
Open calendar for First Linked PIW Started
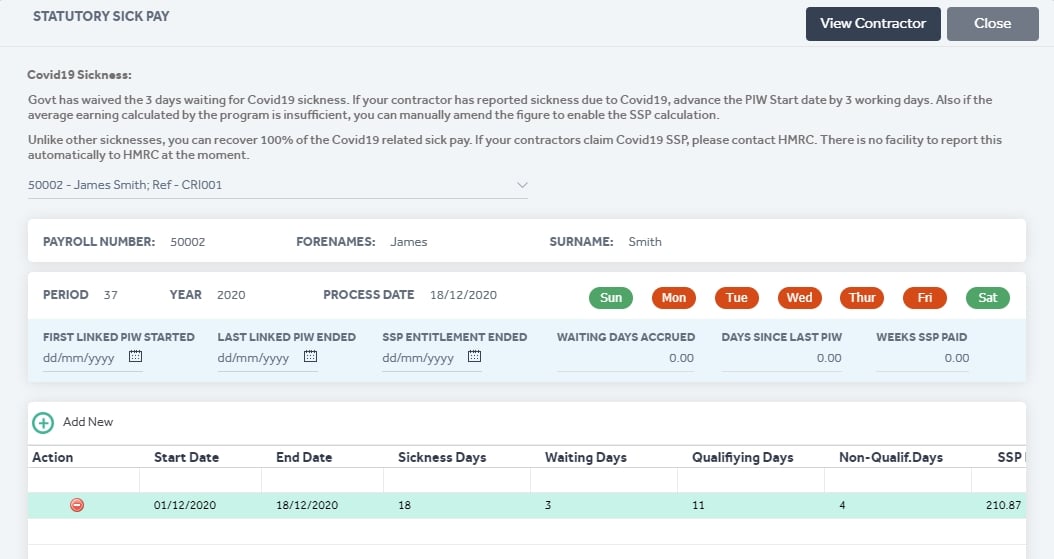pyautogui.click(x=135, y=357)
